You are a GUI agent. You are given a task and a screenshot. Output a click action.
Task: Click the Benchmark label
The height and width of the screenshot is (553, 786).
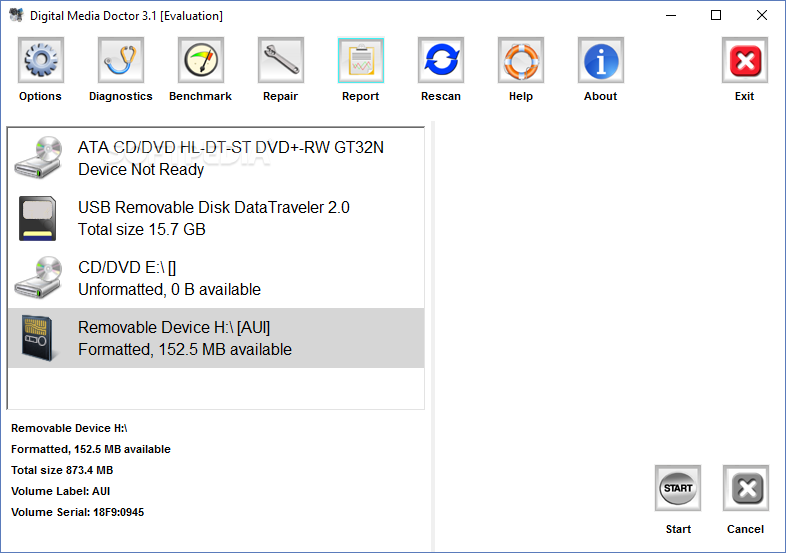[x=201, y=96]
